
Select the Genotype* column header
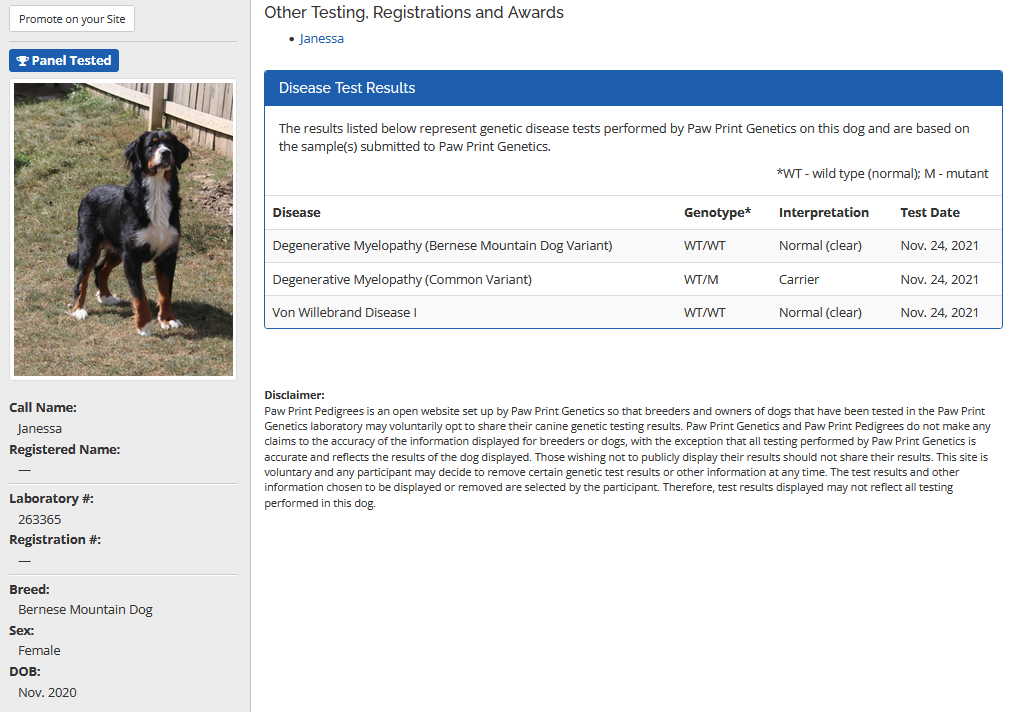coord(717,213)
